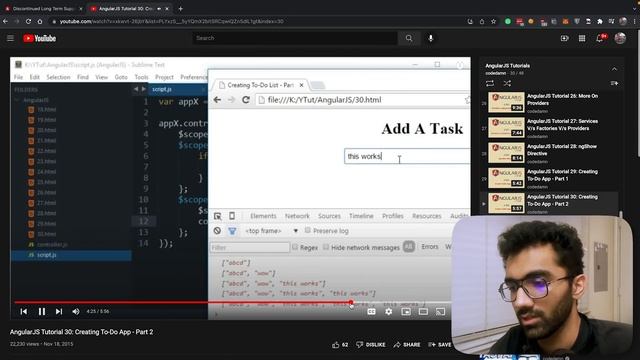Open the Selection menu in Sublime Text
The height and width of the screenshot is (360, 640).
[58, 77]
